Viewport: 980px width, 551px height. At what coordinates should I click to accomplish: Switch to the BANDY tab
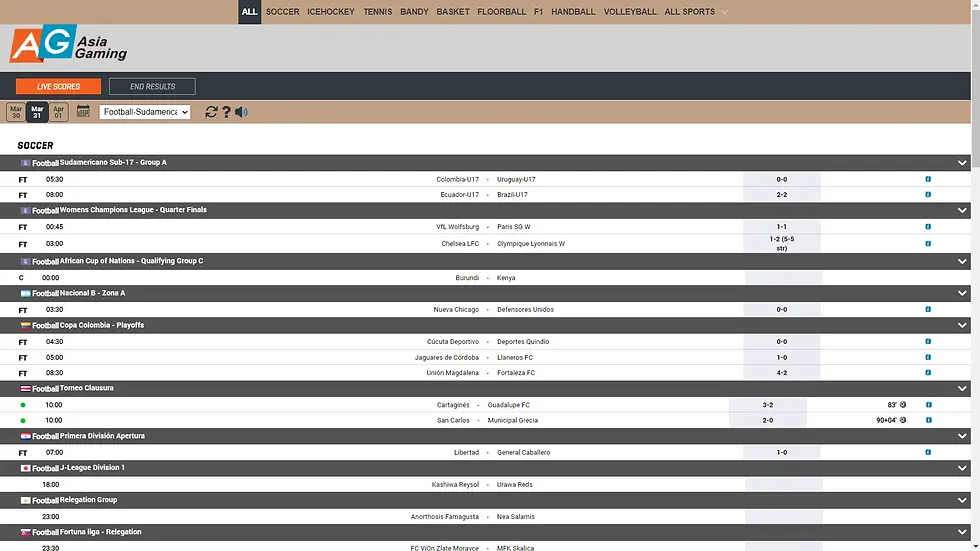click(414, 12)
